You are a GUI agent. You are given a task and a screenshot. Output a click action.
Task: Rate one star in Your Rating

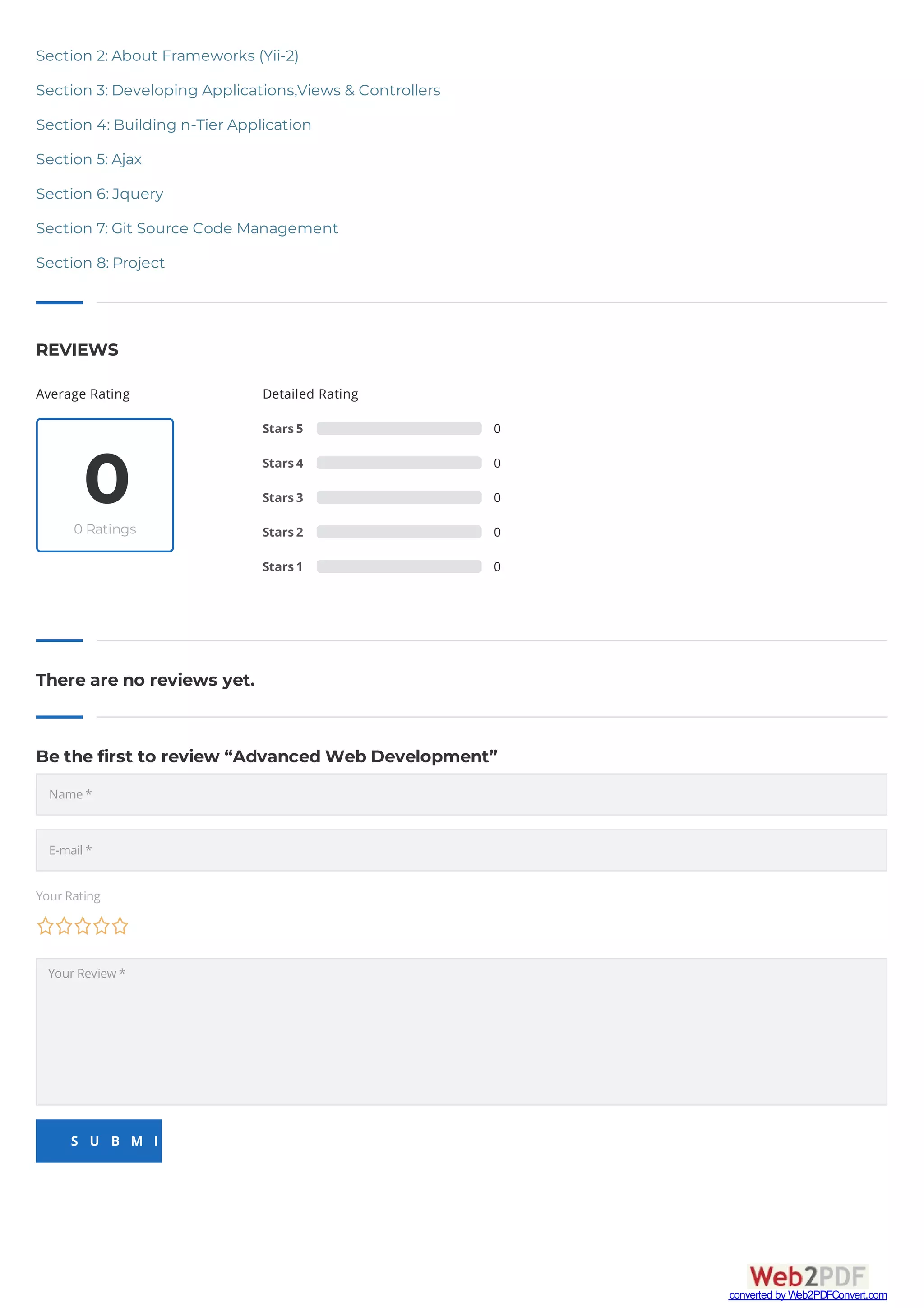[x=45, y=926]
